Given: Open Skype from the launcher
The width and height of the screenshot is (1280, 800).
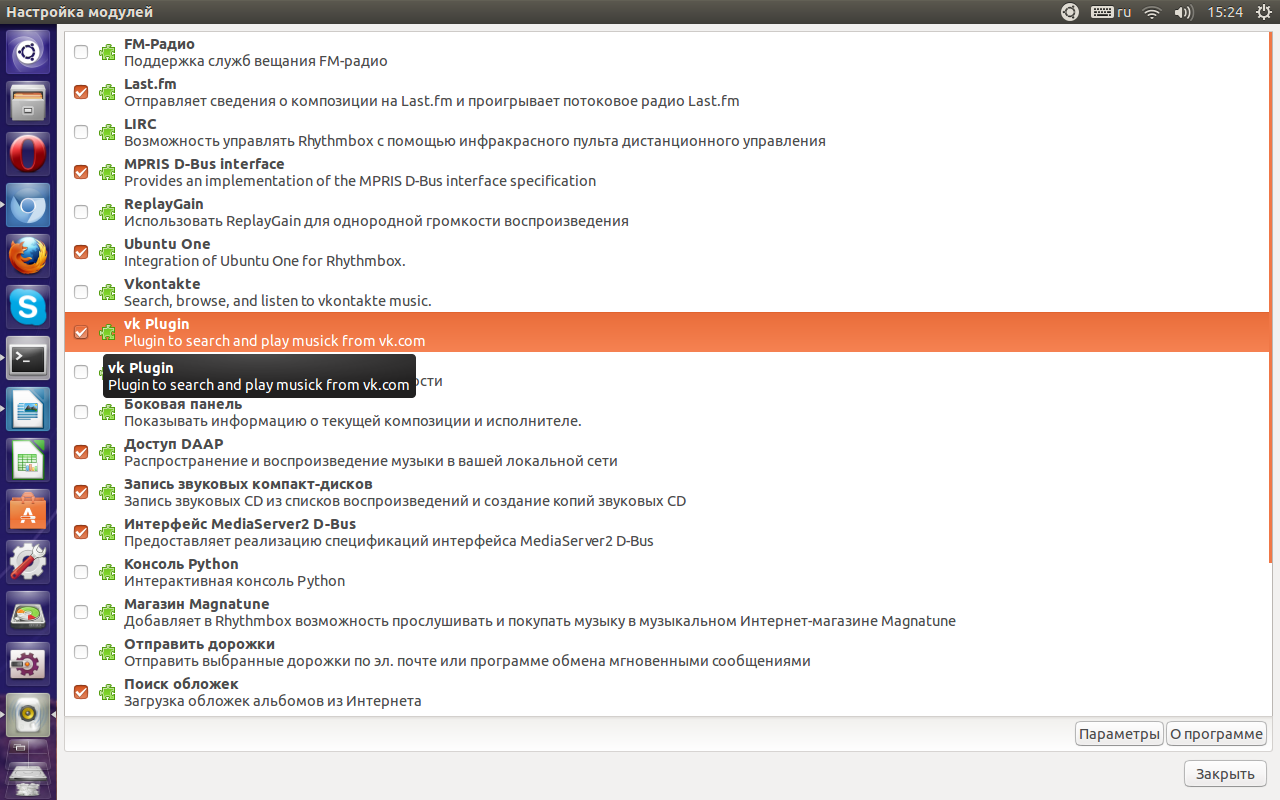Looking at the screenshot, I should coord(28,306).
